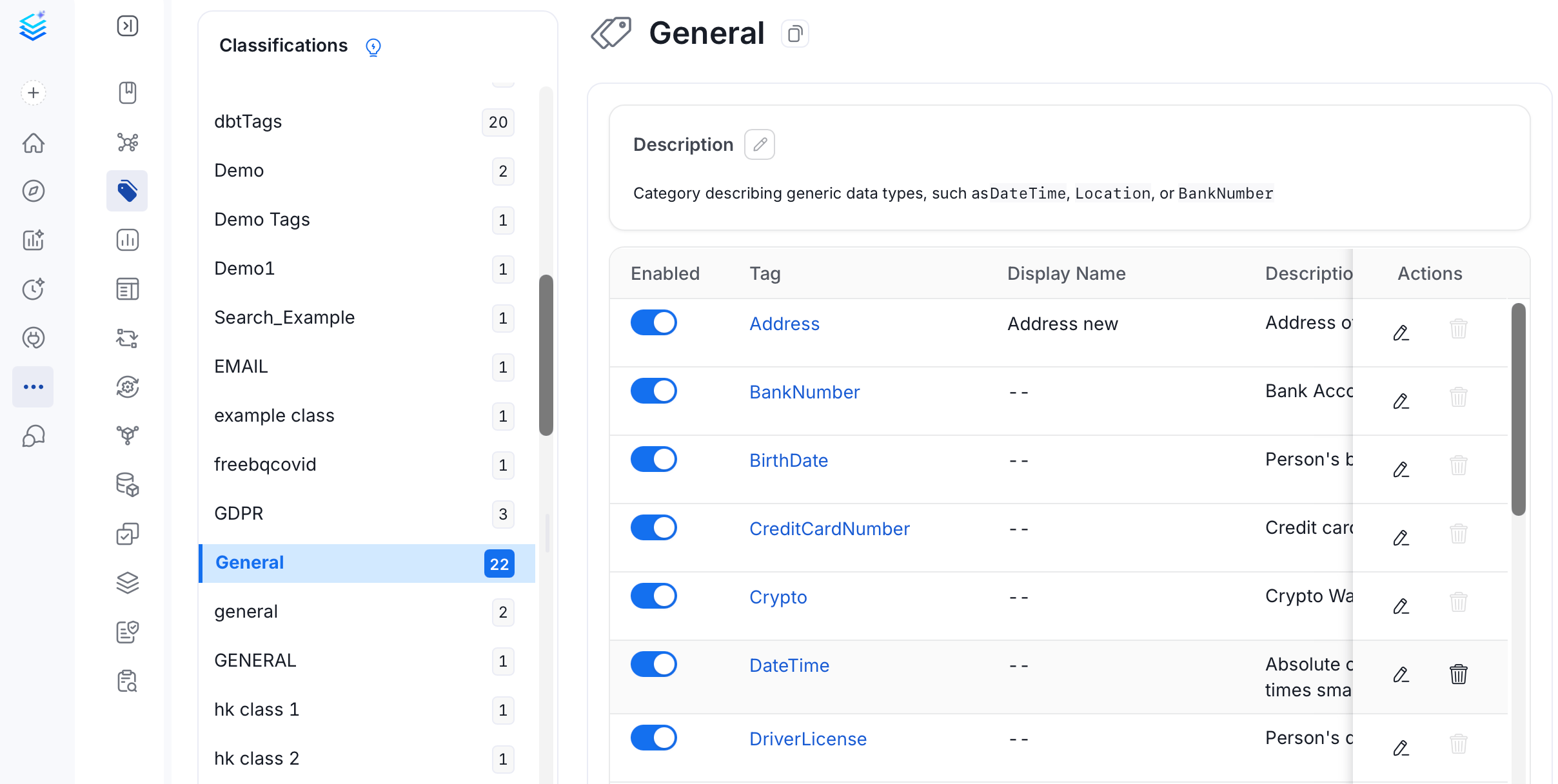Toggle the Address tag enabled switch

654,322
